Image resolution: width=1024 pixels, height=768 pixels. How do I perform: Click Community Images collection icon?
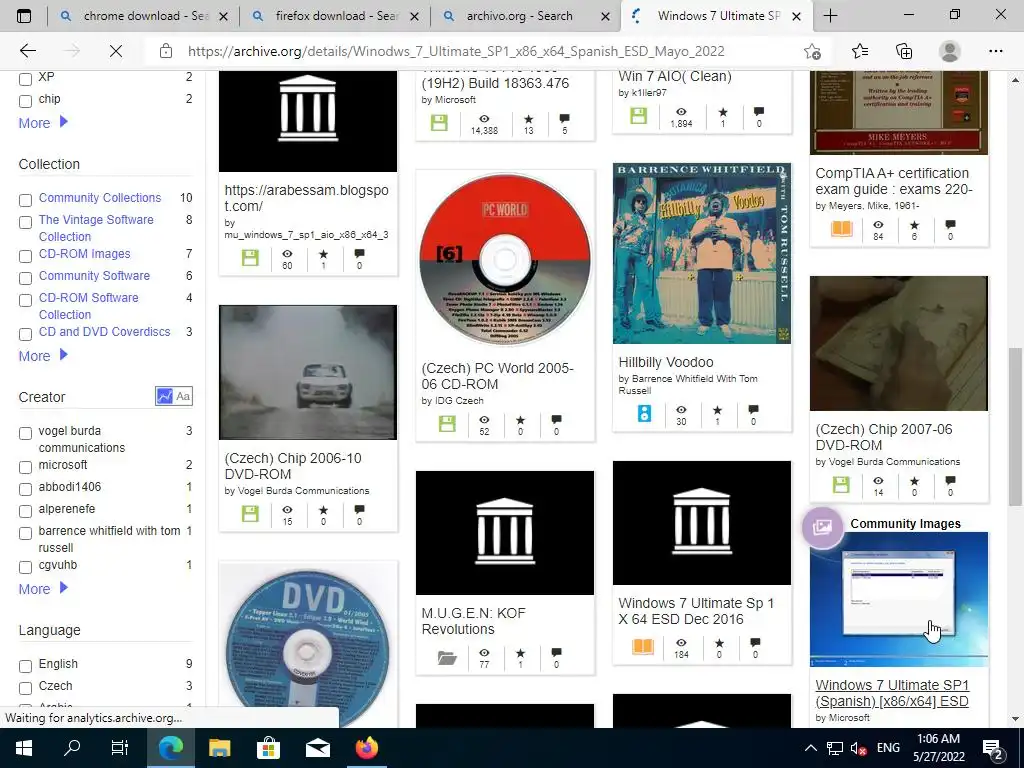click(x=822, y=527)
